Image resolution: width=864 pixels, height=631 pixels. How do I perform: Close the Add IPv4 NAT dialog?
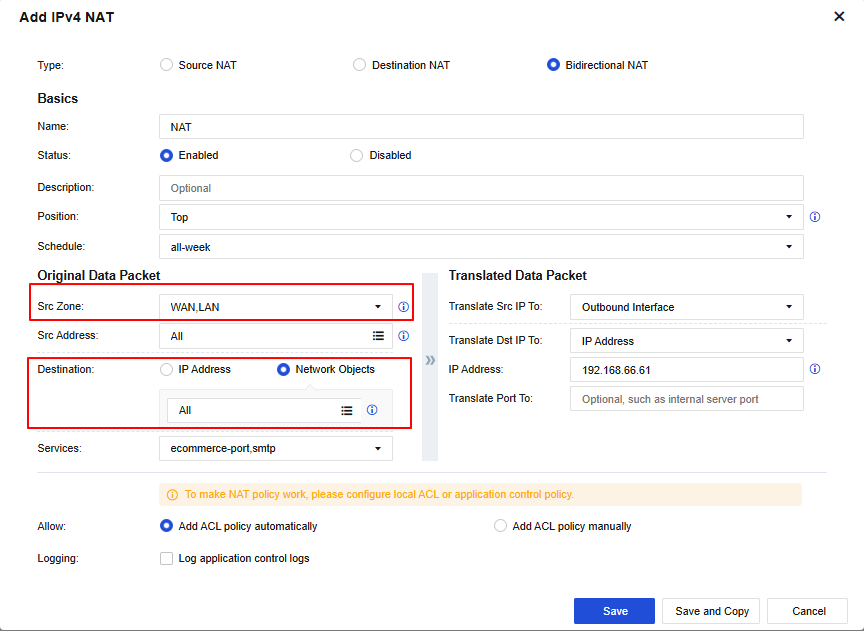(x=839, y=17)
